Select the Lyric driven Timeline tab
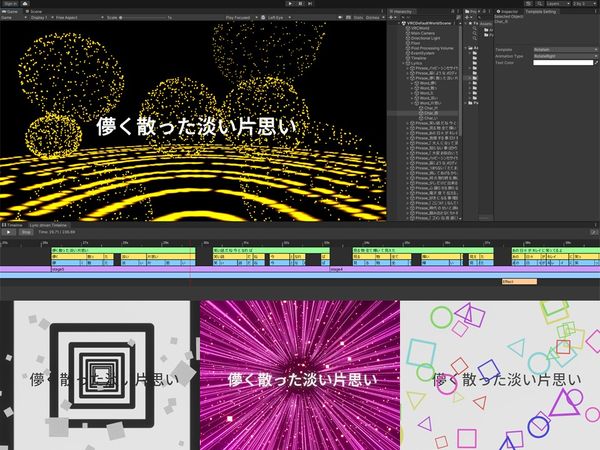The width and height of the screenshot is (600, 450). coord(48,225)
